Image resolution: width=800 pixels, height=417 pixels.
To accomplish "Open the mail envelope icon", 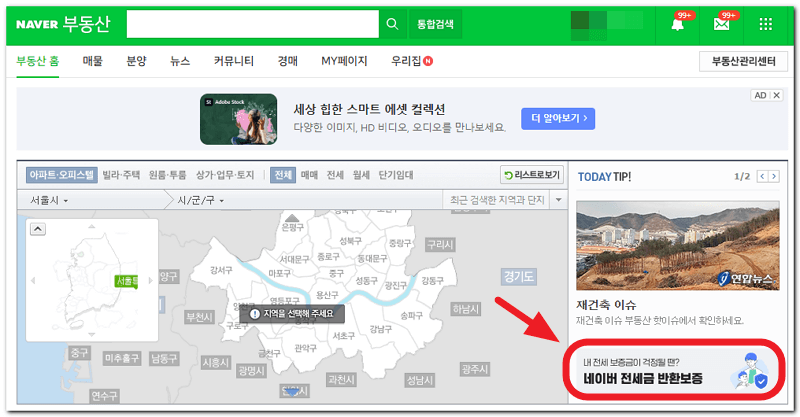I will tap(721, 24).
